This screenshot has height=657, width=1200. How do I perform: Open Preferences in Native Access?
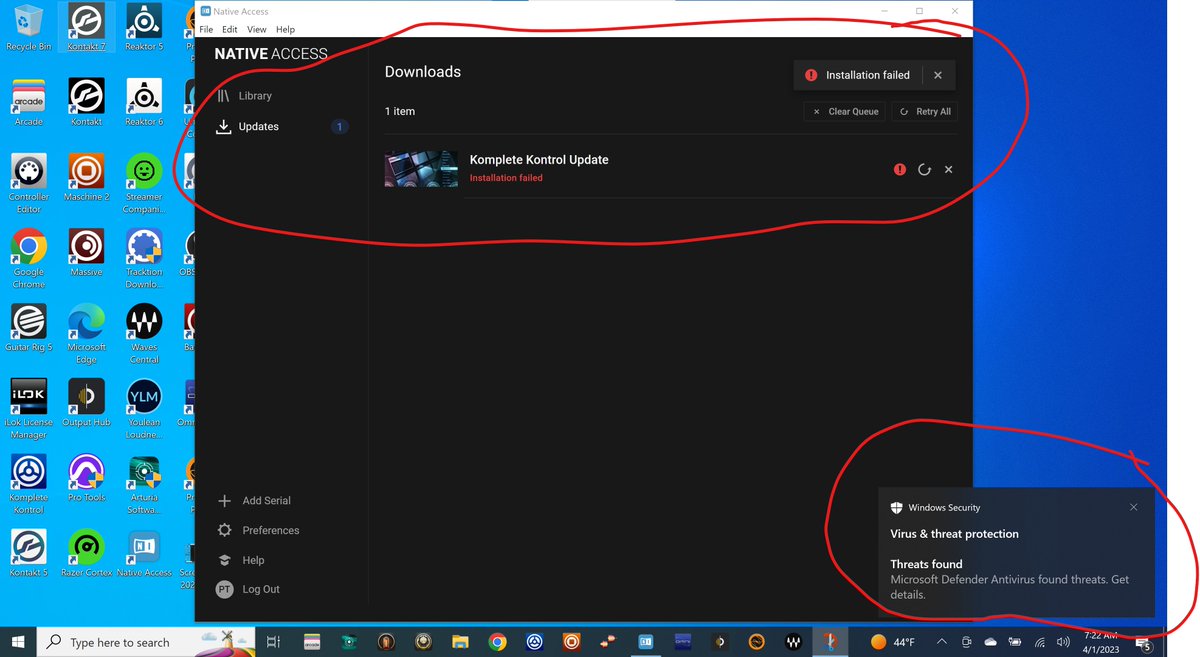[x=258, y=531]
